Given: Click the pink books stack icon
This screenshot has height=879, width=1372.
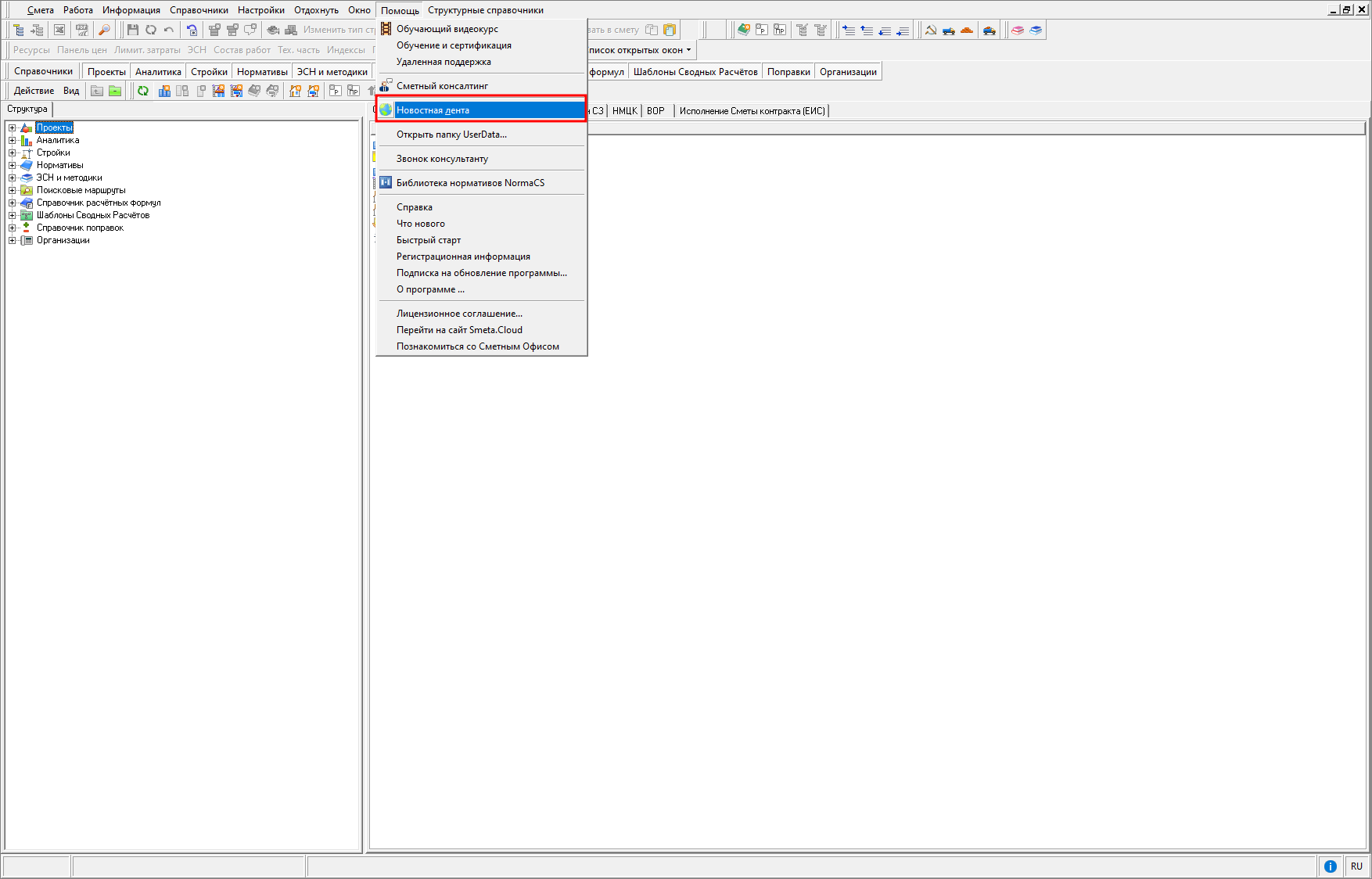Looking at the screenshot, I should click(1018, 30).
